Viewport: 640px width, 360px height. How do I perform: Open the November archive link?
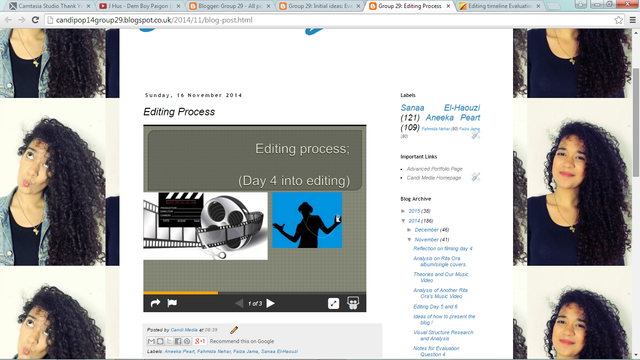[426, 240]
